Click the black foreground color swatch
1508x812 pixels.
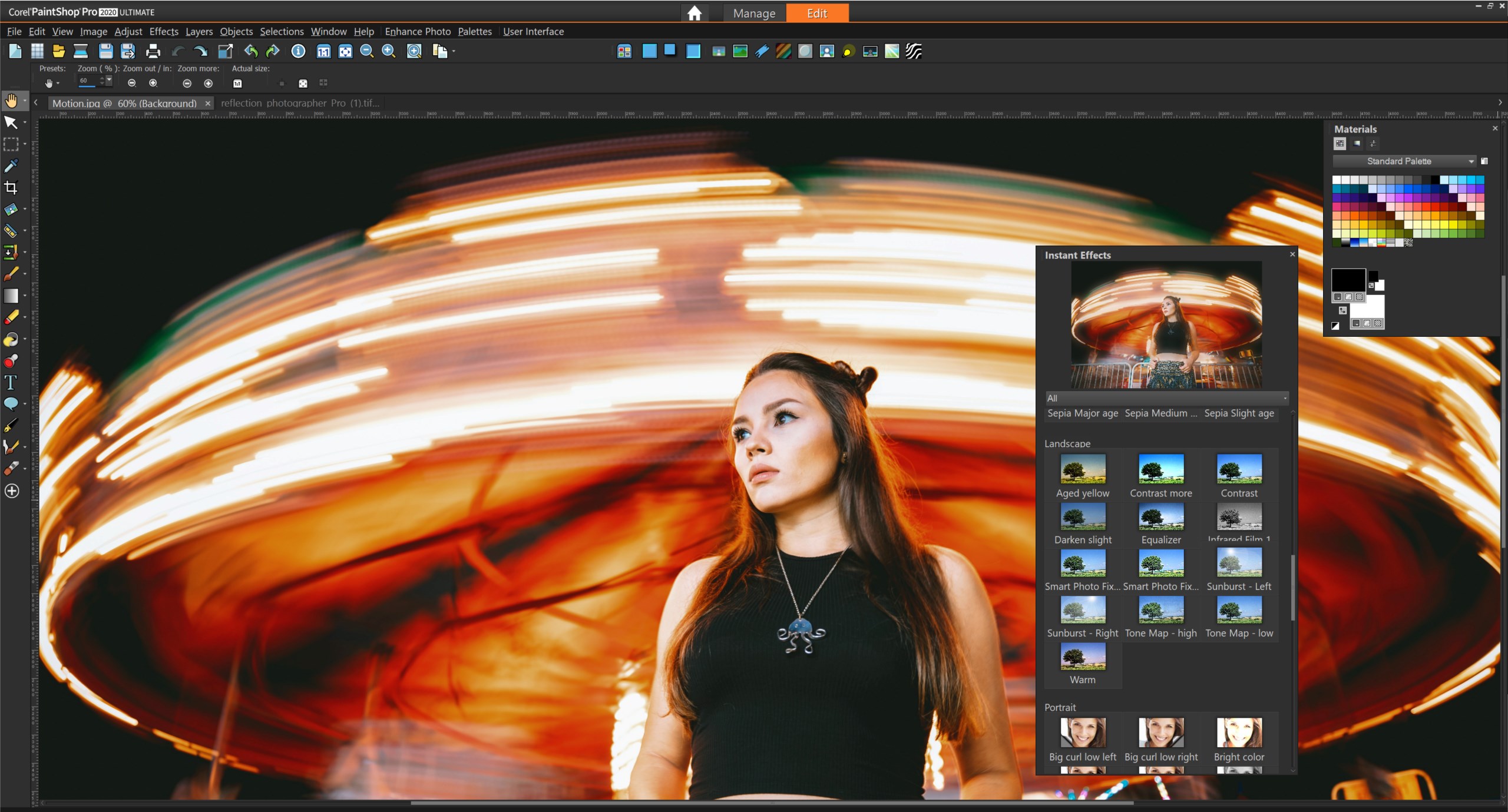(x=1348, y=280)
